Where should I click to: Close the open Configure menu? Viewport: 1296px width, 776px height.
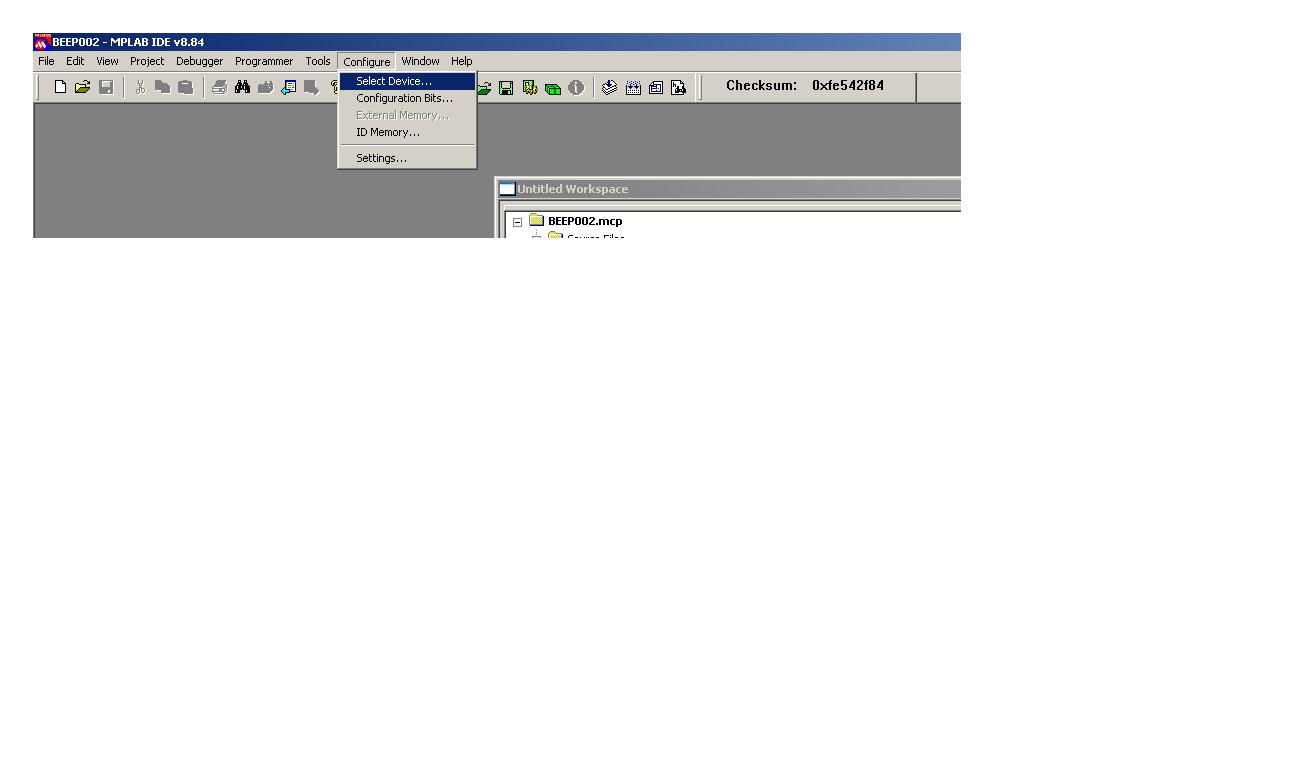point(367,62)
